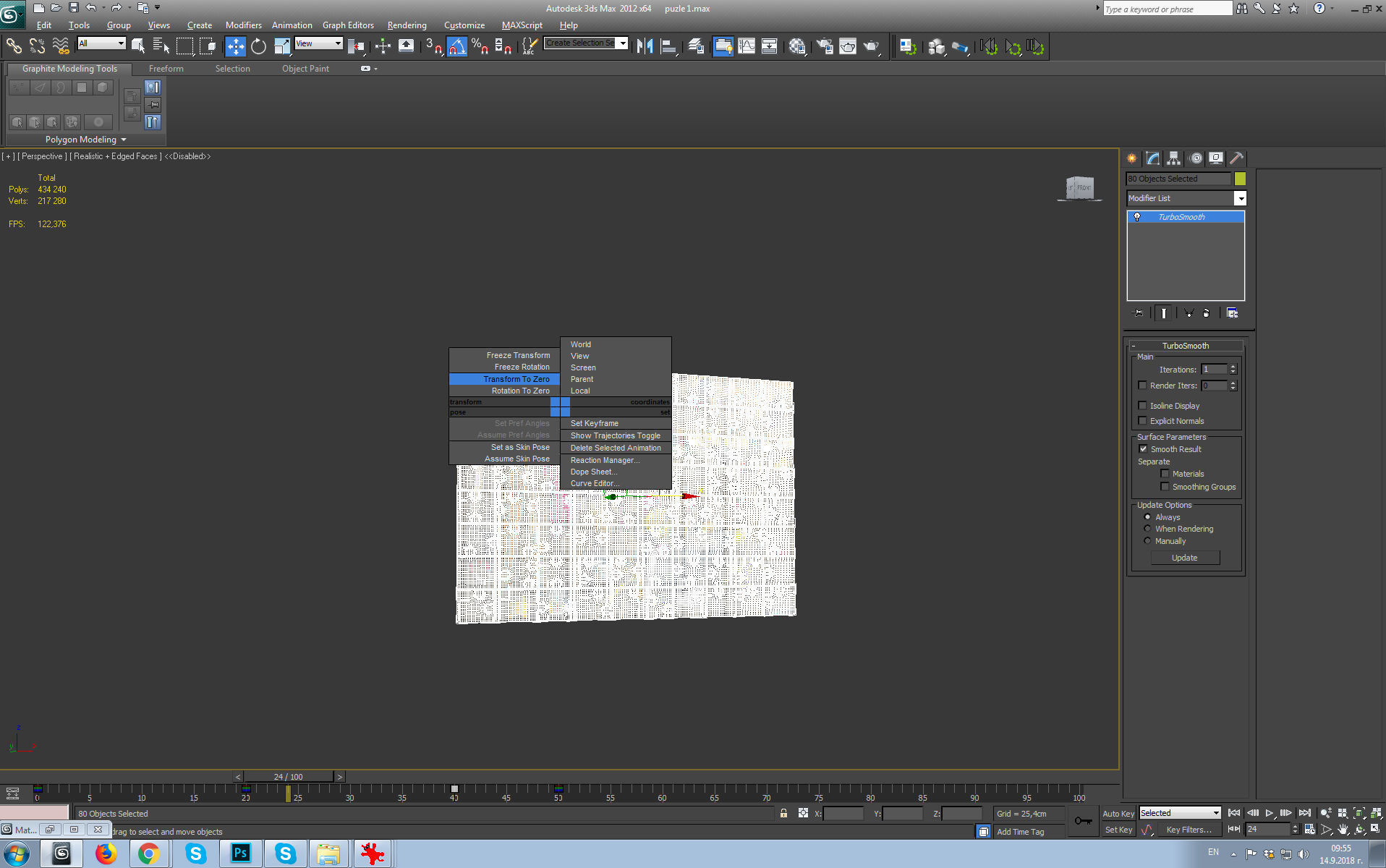This screenshot has width=1386, height=868.
Task: Check Separate by Smoothing Groups
Action: (1165, 487)
